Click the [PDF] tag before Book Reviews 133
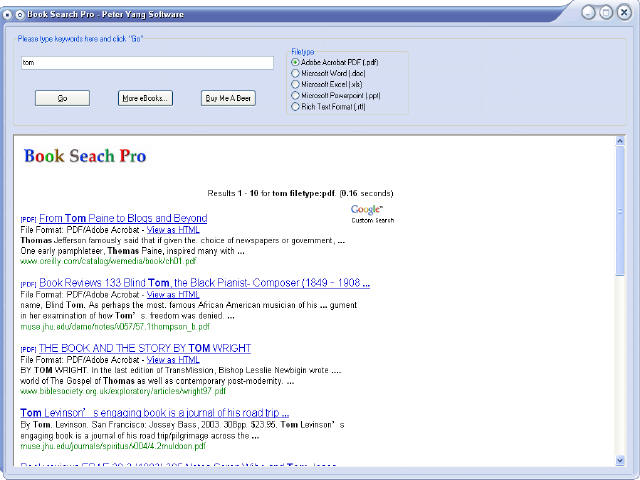Image resolution: width=640 pixels, height=480 pixels. pos(29,284)
